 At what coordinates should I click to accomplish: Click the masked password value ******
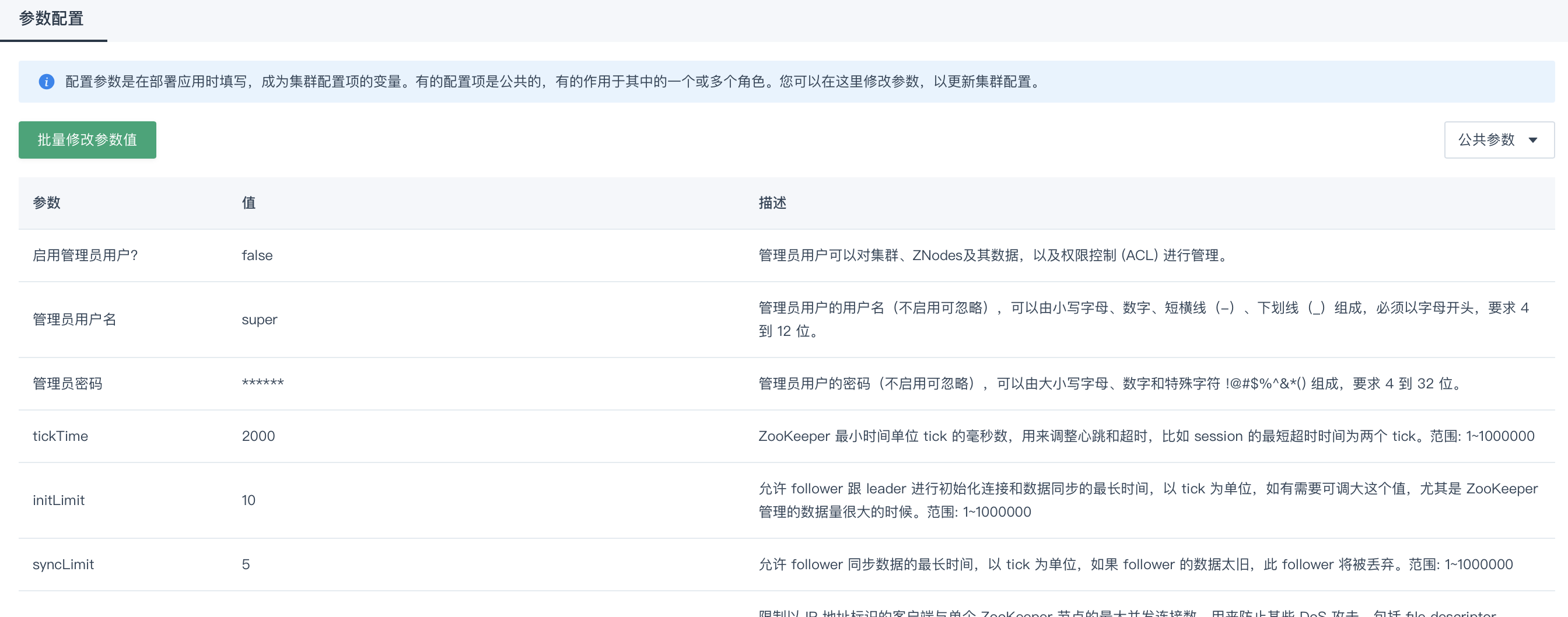[x=263, y=383]
